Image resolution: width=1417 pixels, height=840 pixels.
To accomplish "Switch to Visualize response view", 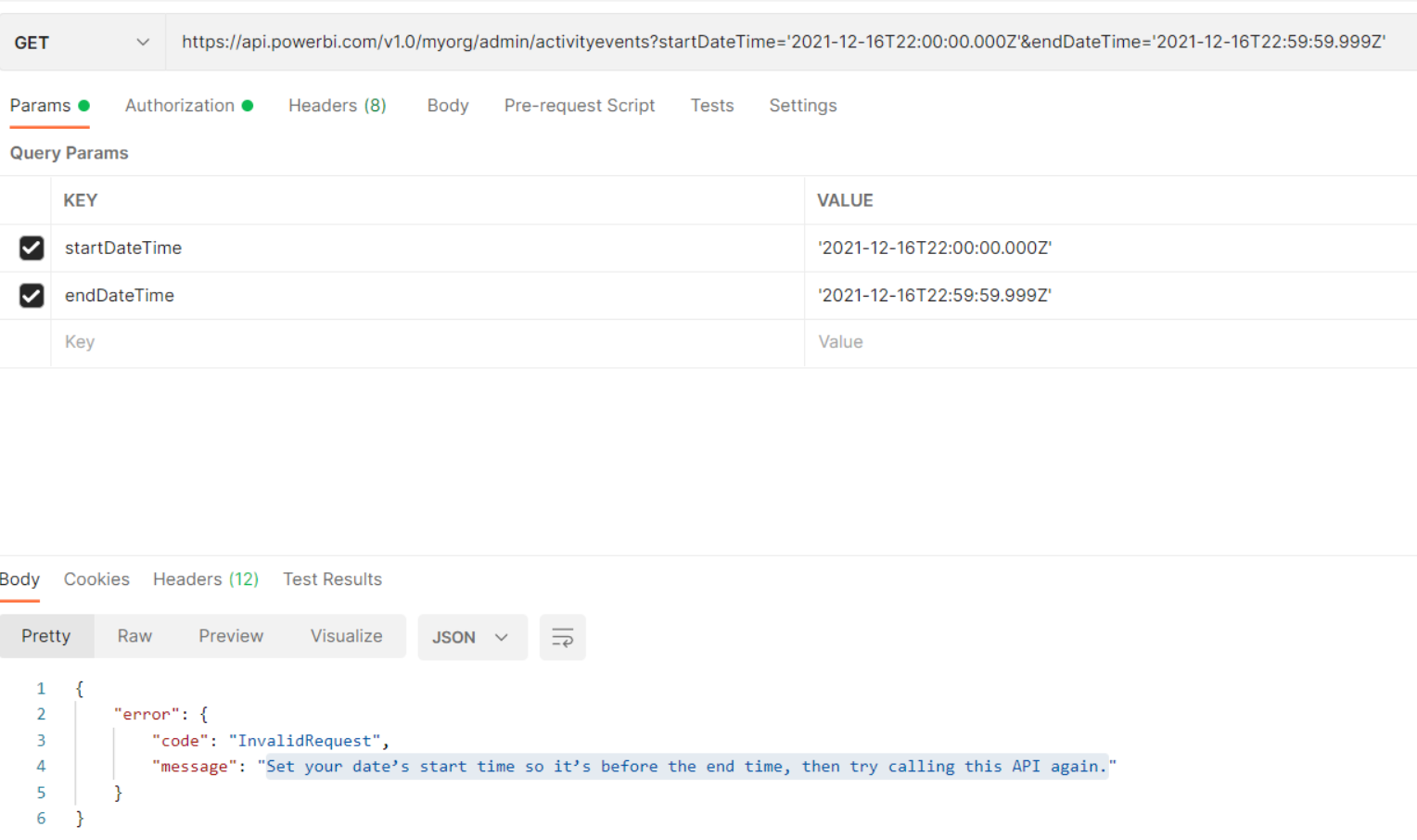I will [x=346, y=636].
